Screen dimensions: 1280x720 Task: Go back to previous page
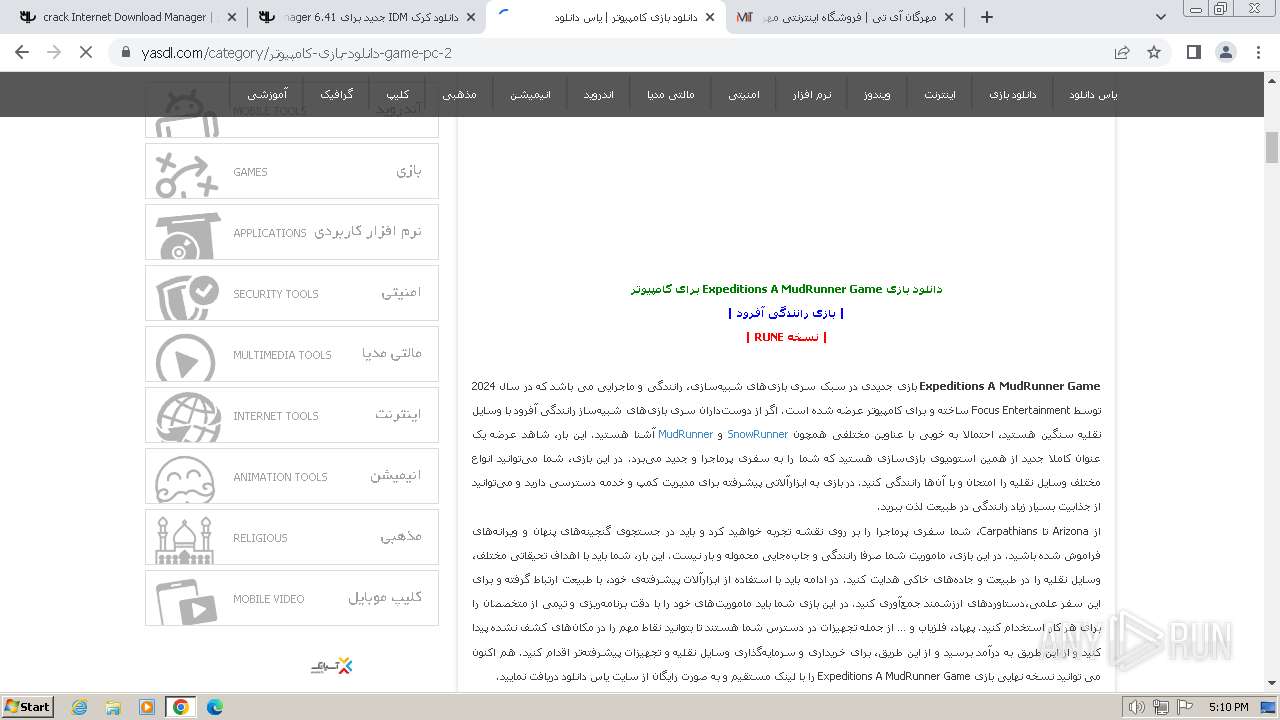23,52
